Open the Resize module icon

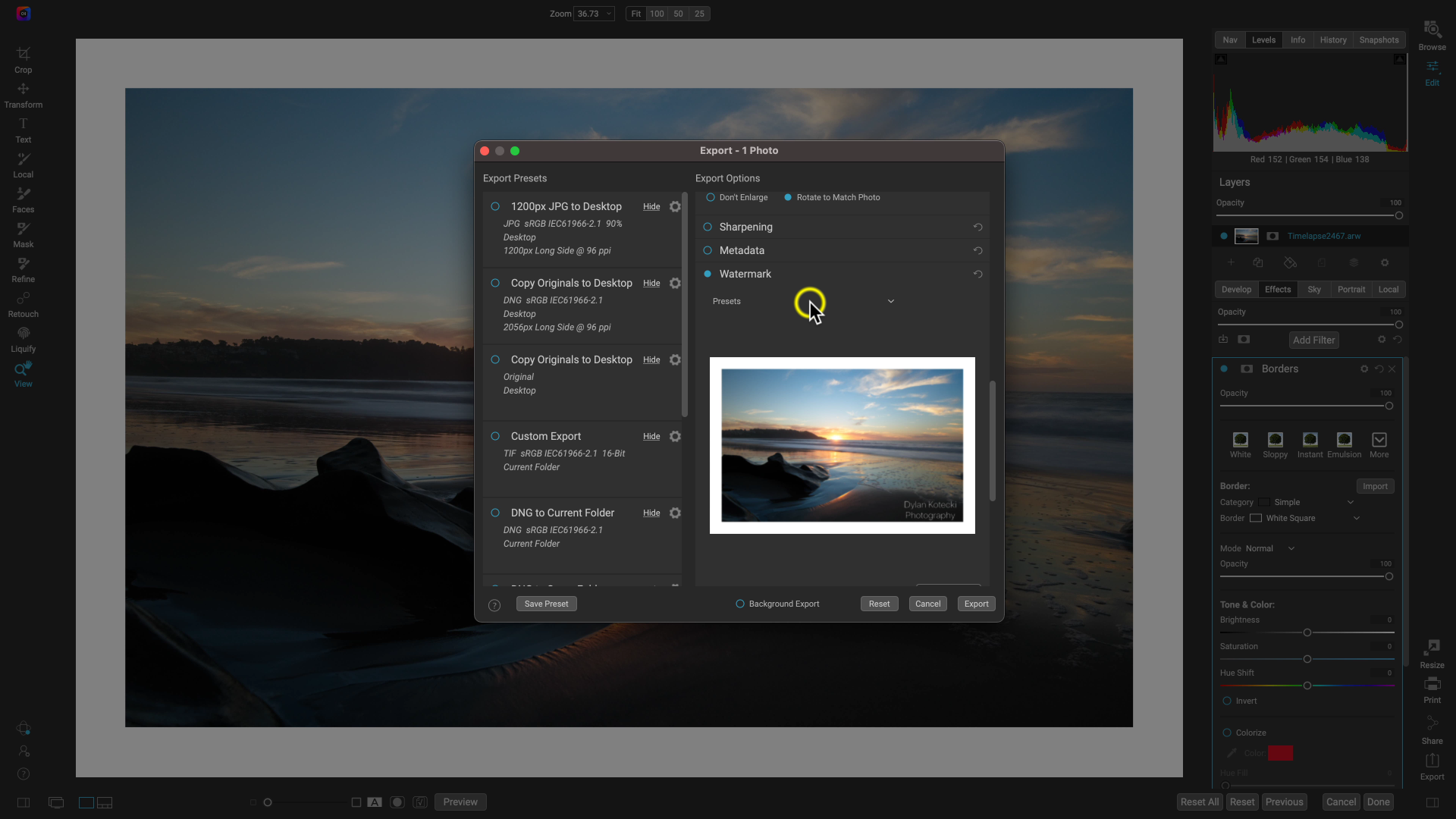pyautogui.click(x=1432, y=654)
